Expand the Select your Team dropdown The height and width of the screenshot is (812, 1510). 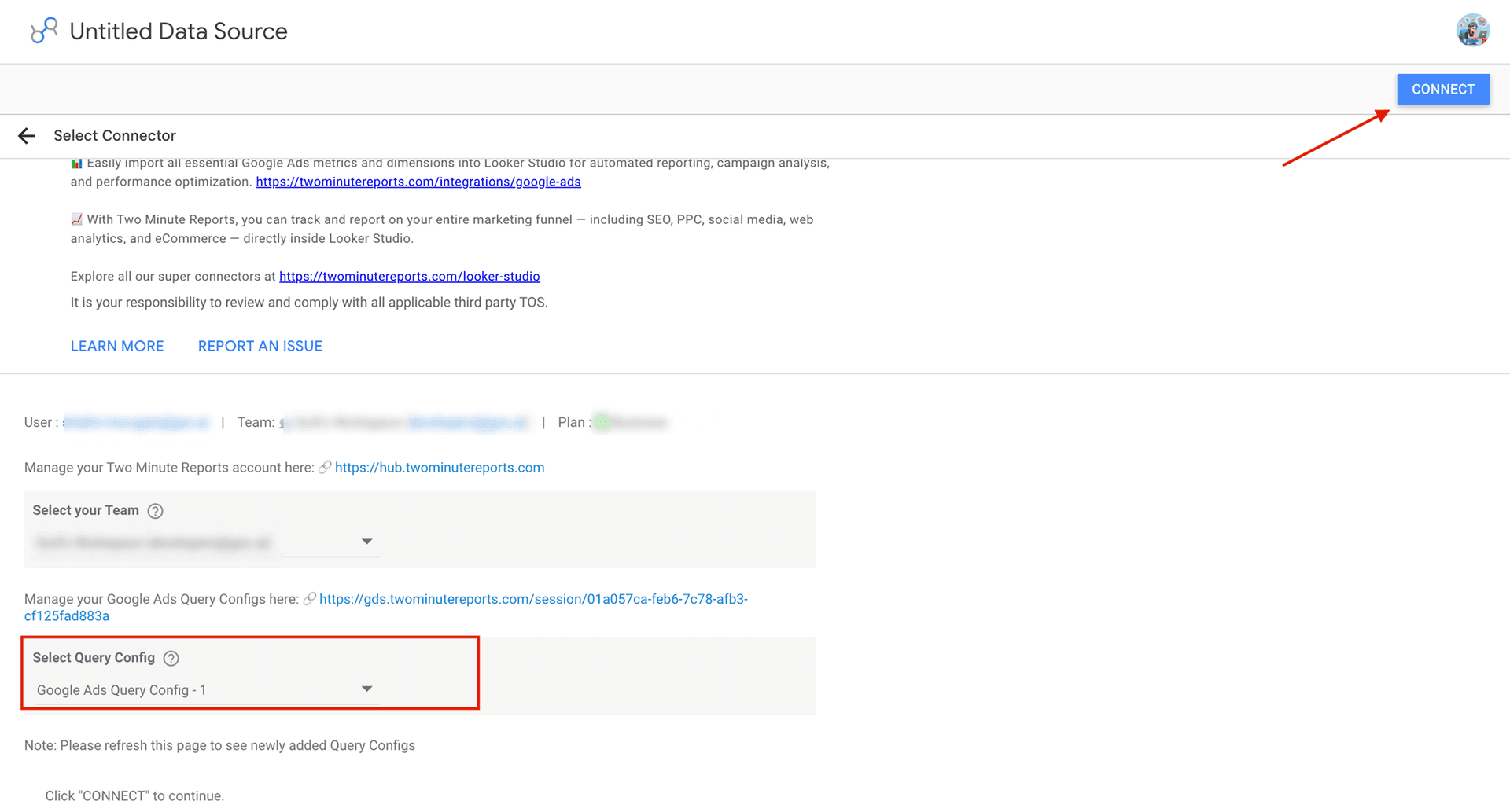coord(366,542)
